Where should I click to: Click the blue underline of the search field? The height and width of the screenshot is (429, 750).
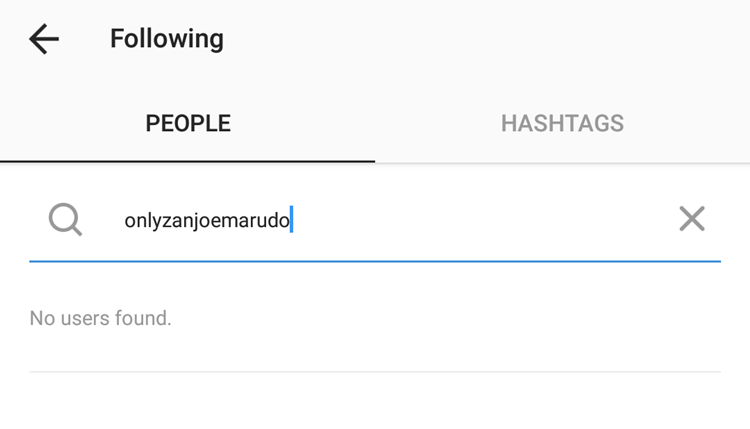point(375,261)
